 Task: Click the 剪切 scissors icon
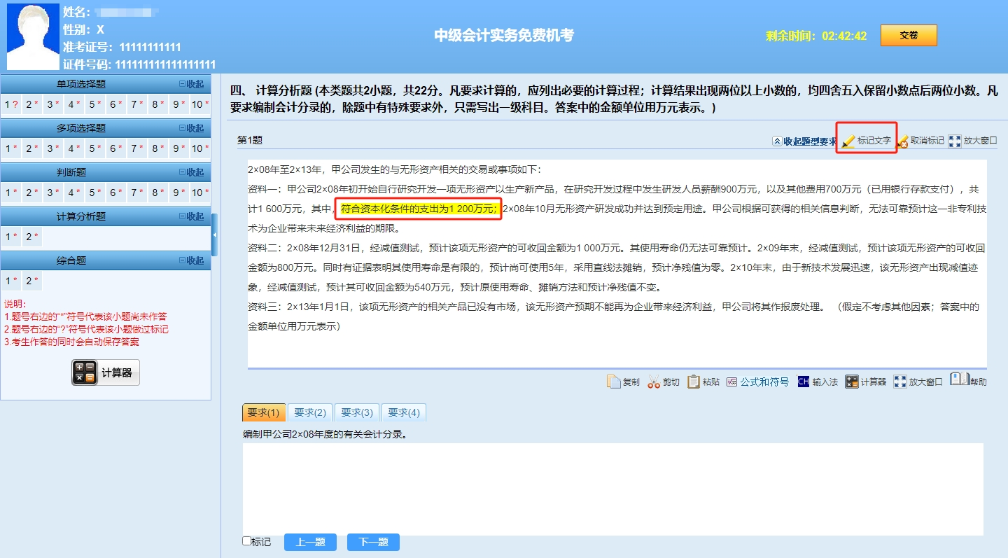pos(663,382)
